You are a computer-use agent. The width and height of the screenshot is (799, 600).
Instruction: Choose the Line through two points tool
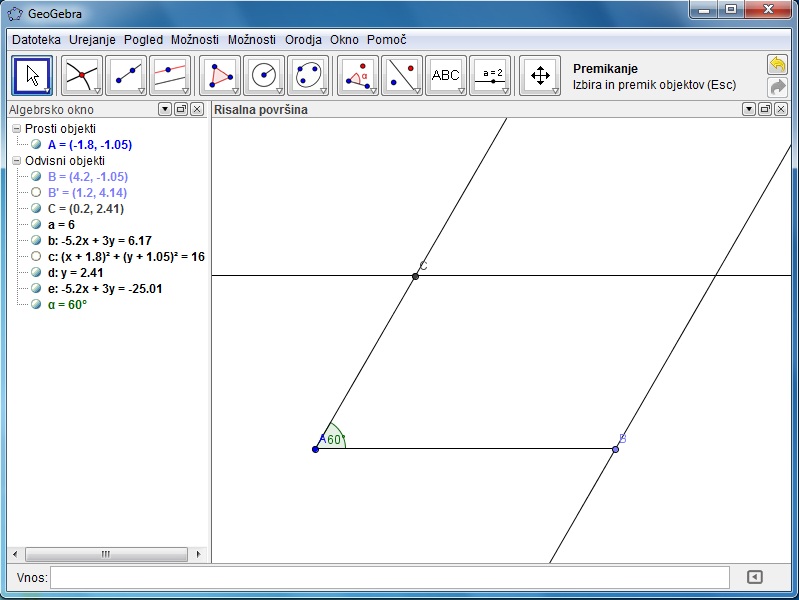pos(126,76)
